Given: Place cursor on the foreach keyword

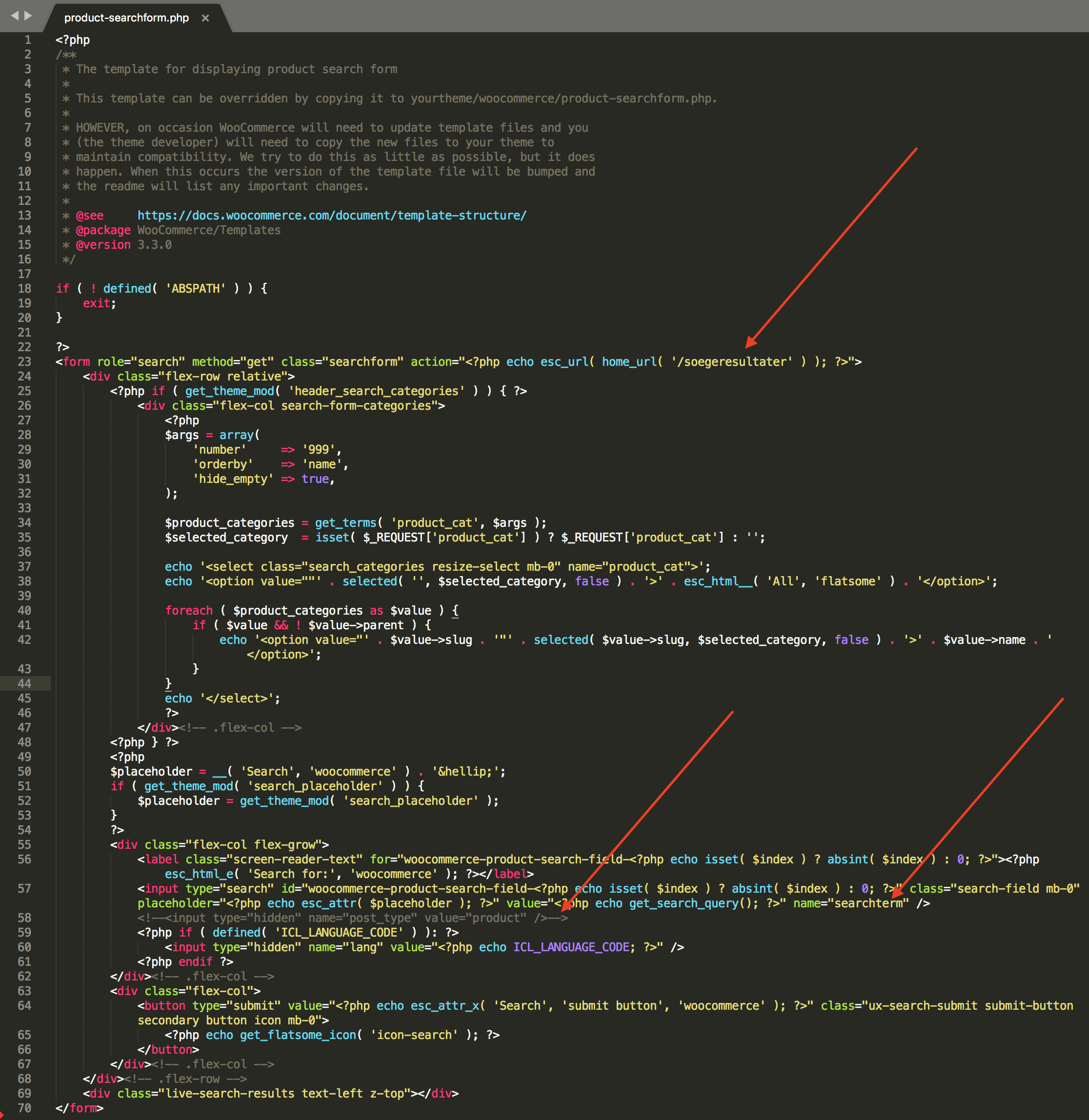Looking at the screenshot, I should pos(188,611).
